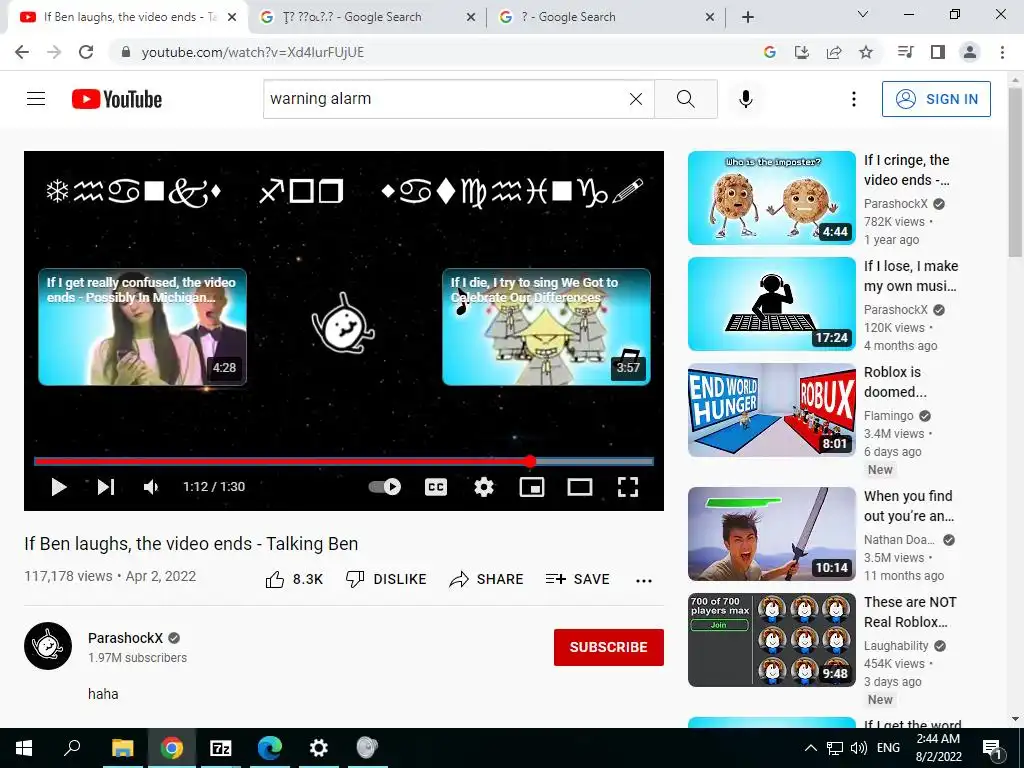Skip to the next video

106,487
